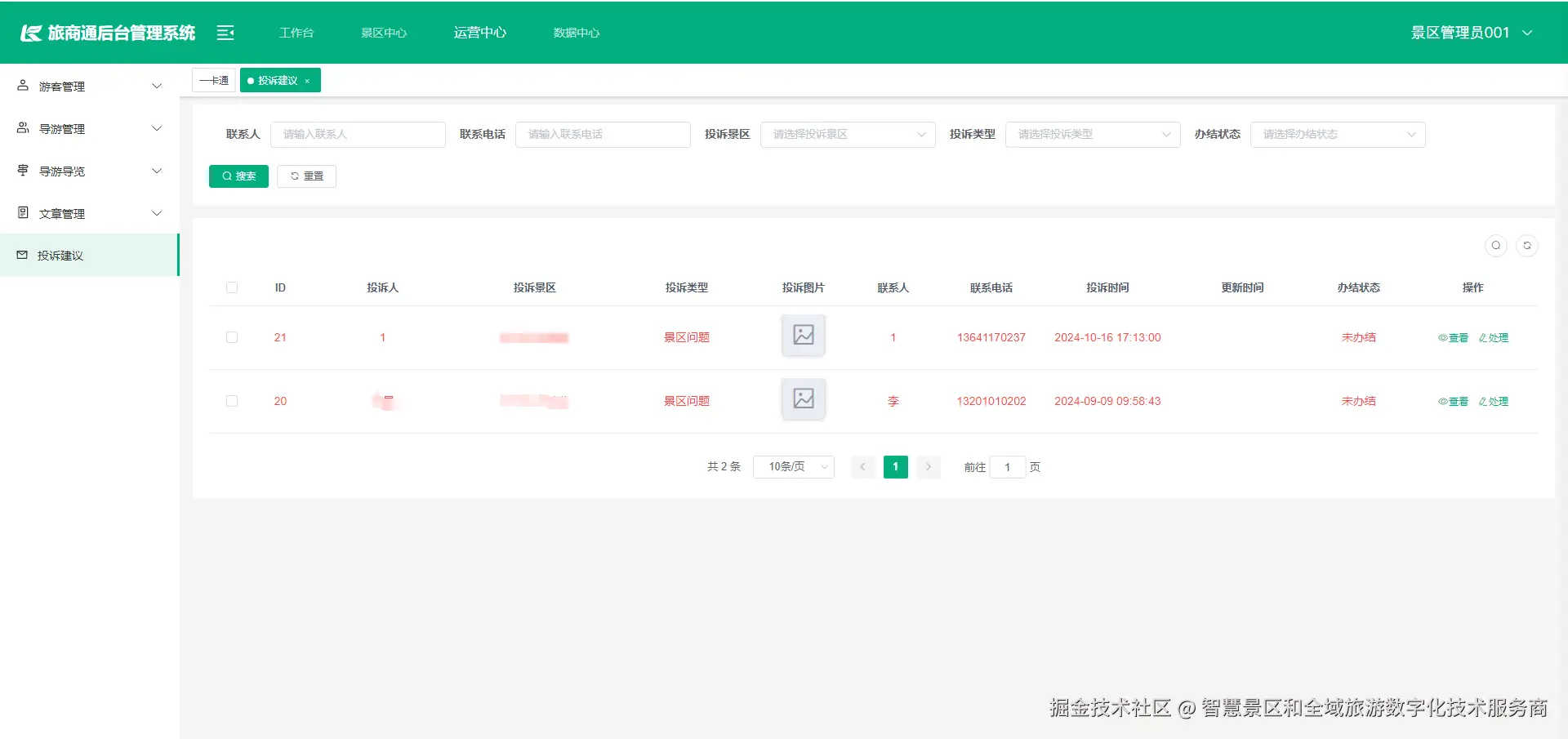Toggle the select-all checkbox in table header
Screen dimensions: 1568x739
click(x=232, y=287)
